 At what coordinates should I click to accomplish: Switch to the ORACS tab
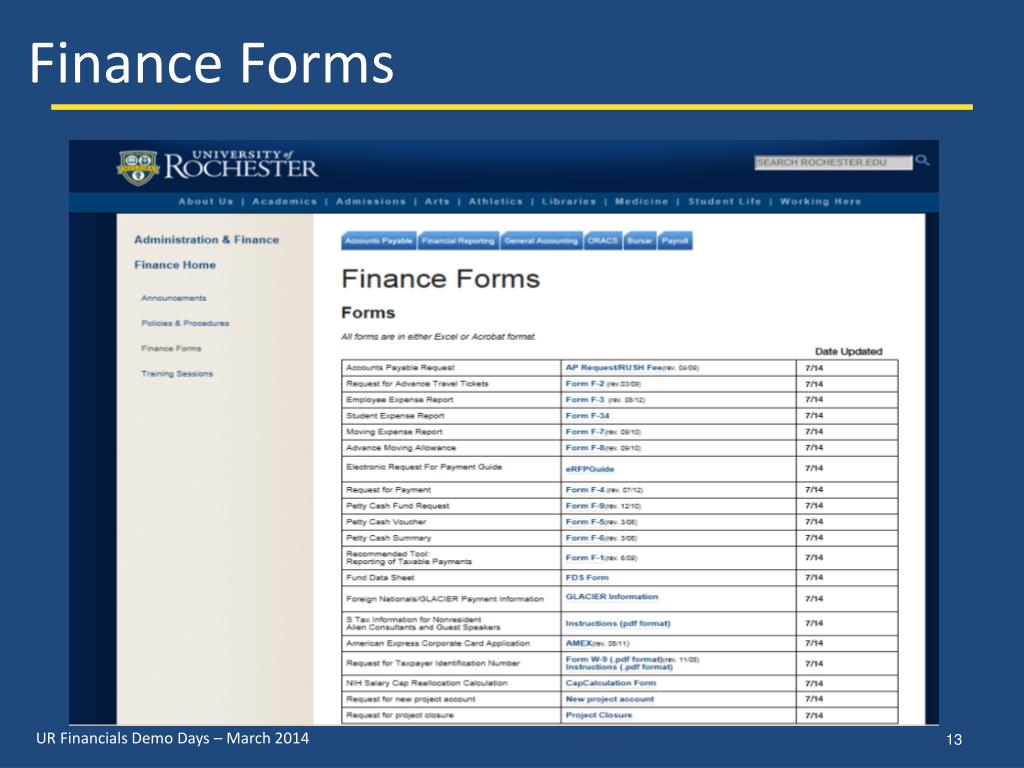[x=603, y=241]
